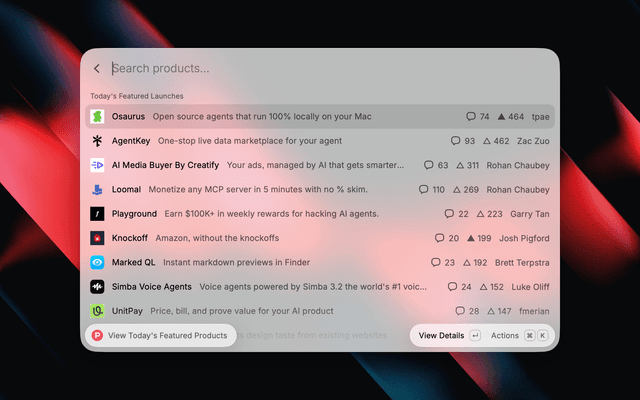Viewport: 640px width, 400px height.
Task: Upvote AI Media Buyer By Creatify triangle
Action: (460, 165)
